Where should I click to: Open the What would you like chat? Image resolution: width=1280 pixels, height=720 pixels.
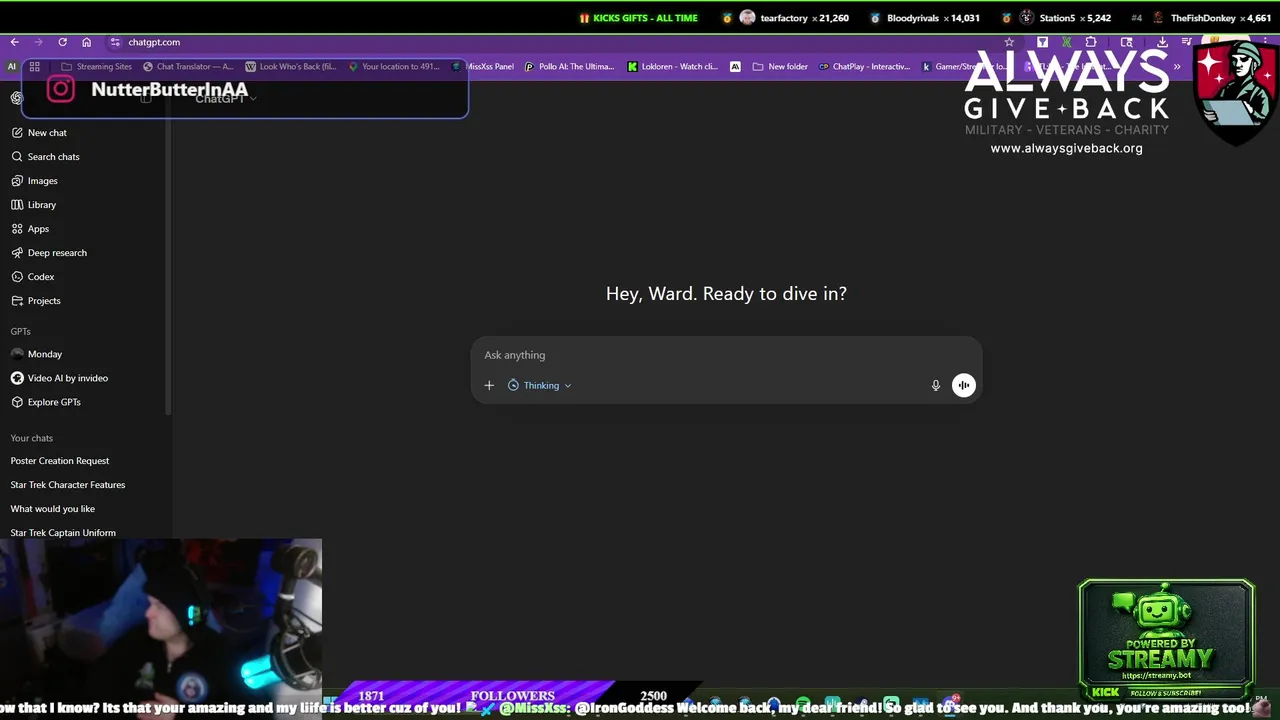pyautogui.click(x=53, y=509)
